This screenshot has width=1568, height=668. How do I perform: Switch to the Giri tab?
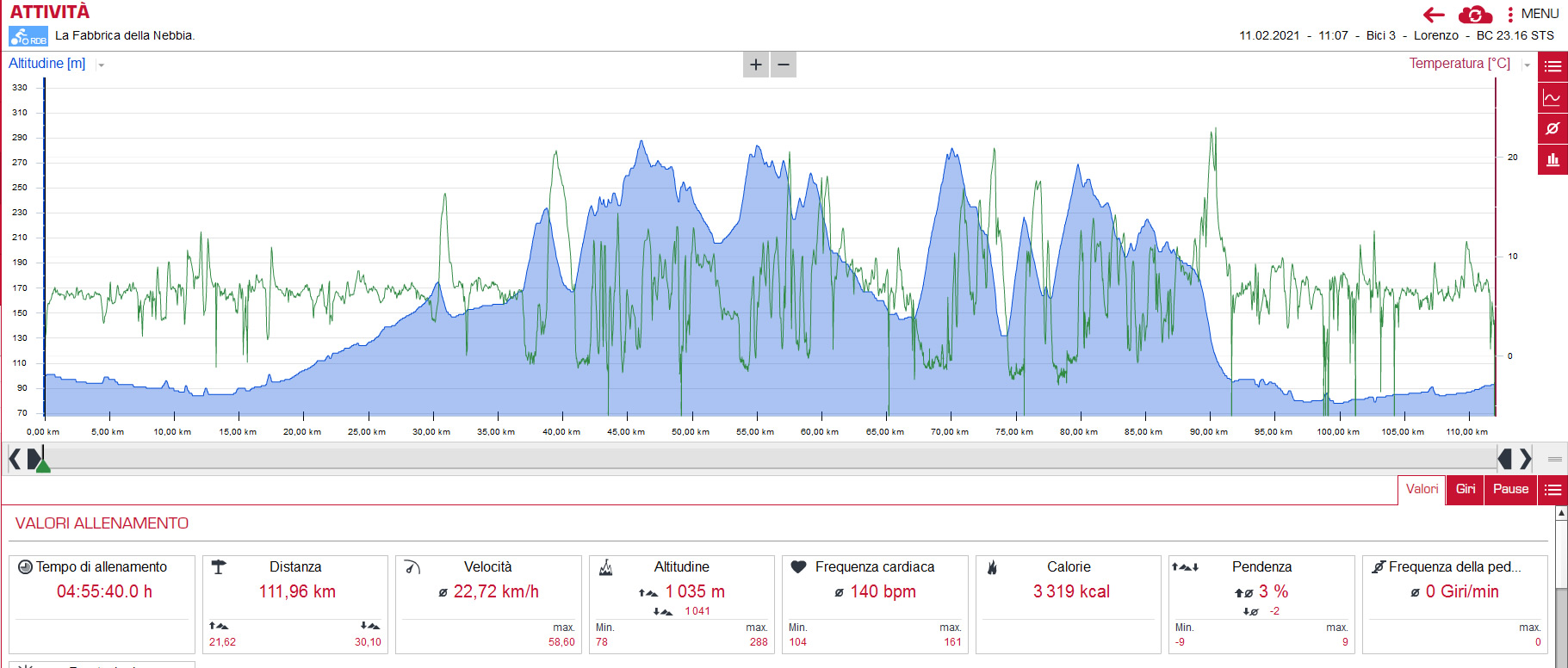(x=1466, y=489)
